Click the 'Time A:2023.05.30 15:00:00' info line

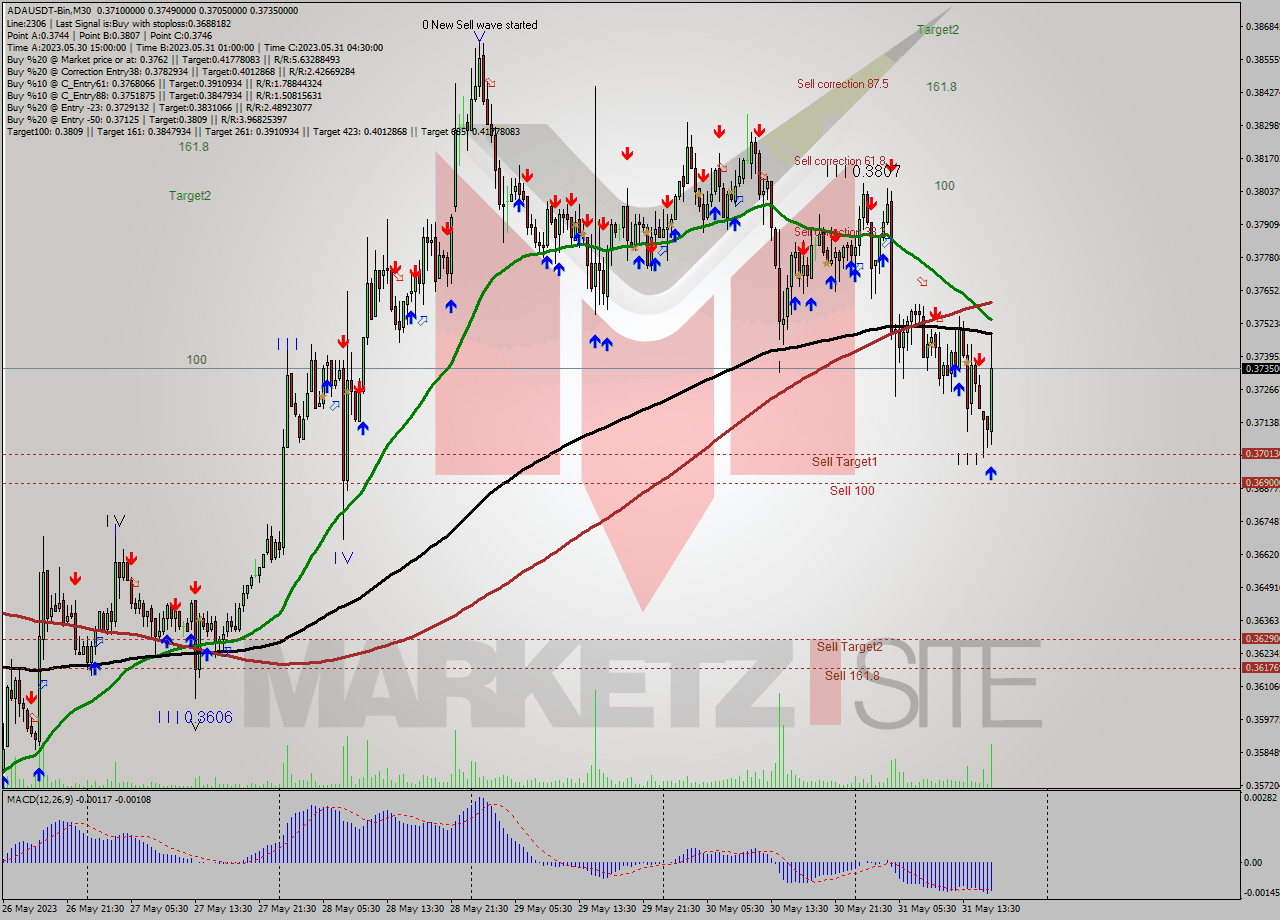(195, 47)
